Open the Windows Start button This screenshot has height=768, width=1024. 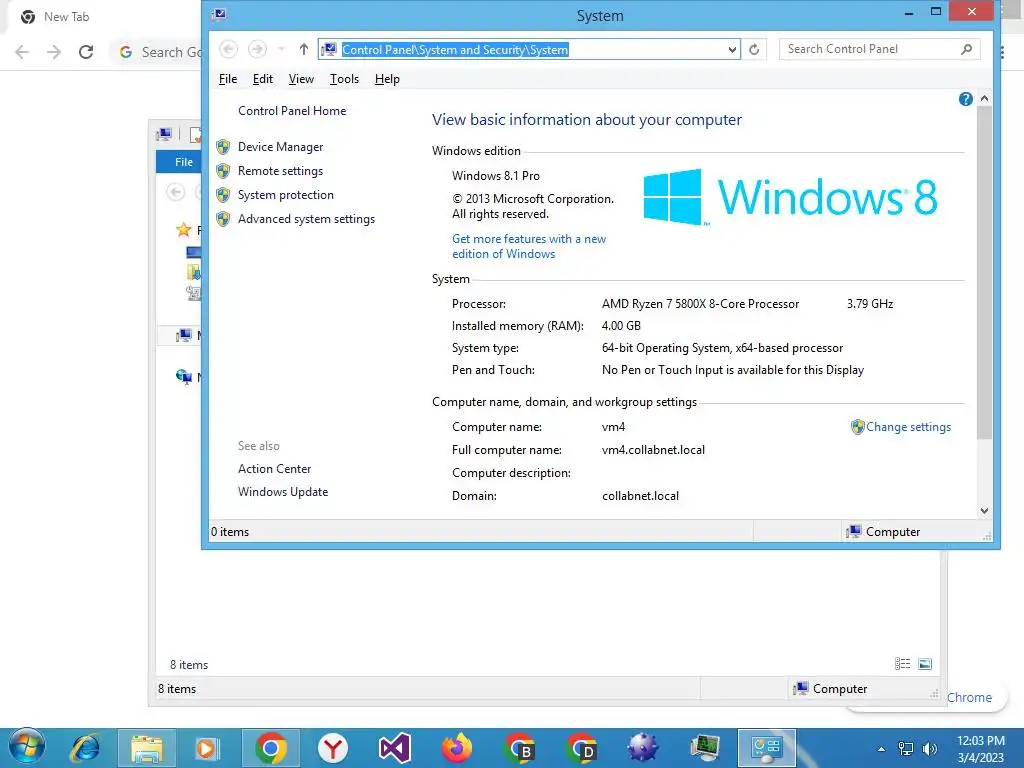[x=27, y=748]
